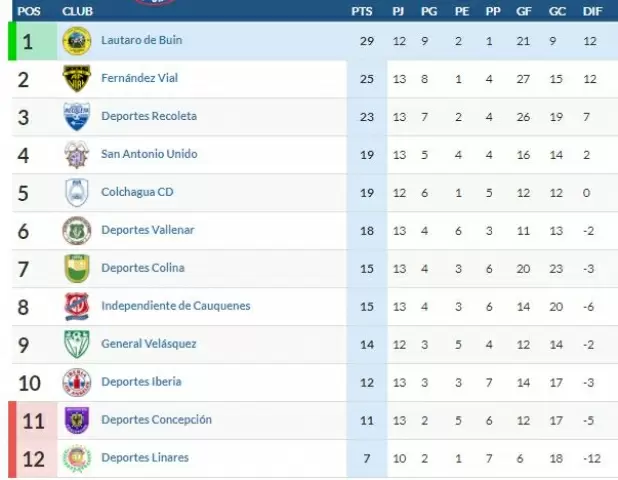Click the Deportes Concepción purple shield
The height and width of the screenshot is (480, 618).
pyautogui.click(x=77, y=420)
